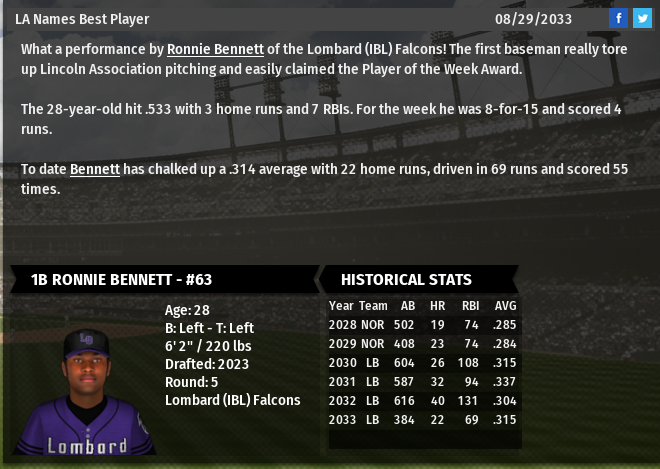660x469 pixels.
Task: Open the Ronnie Bennett link in the first paragraph
Action: 216,49
